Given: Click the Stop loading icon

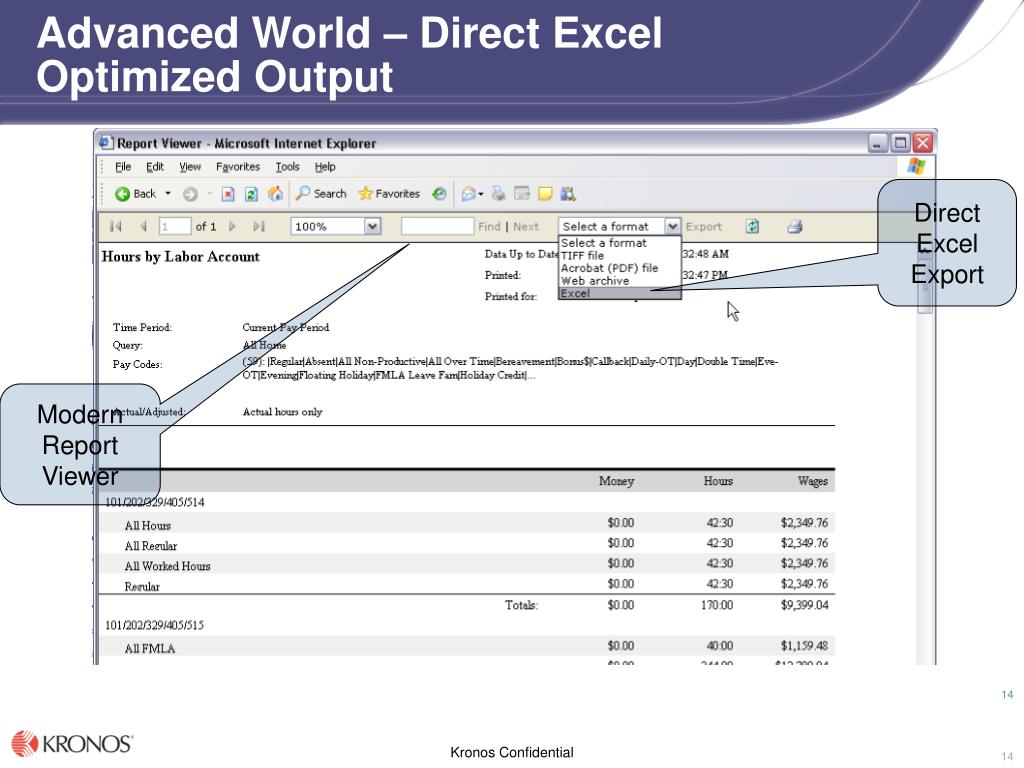Looking at the screenshot, I should 227,194.
